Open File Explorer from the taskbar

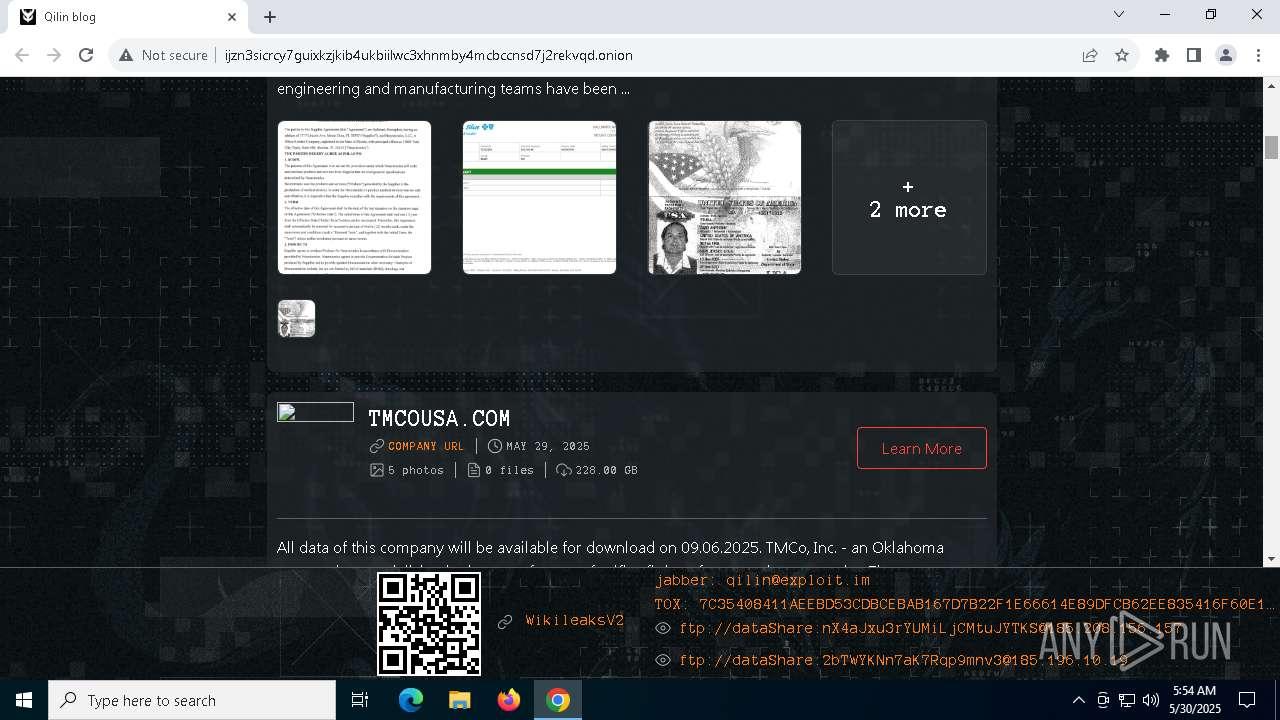click(460, 700)
